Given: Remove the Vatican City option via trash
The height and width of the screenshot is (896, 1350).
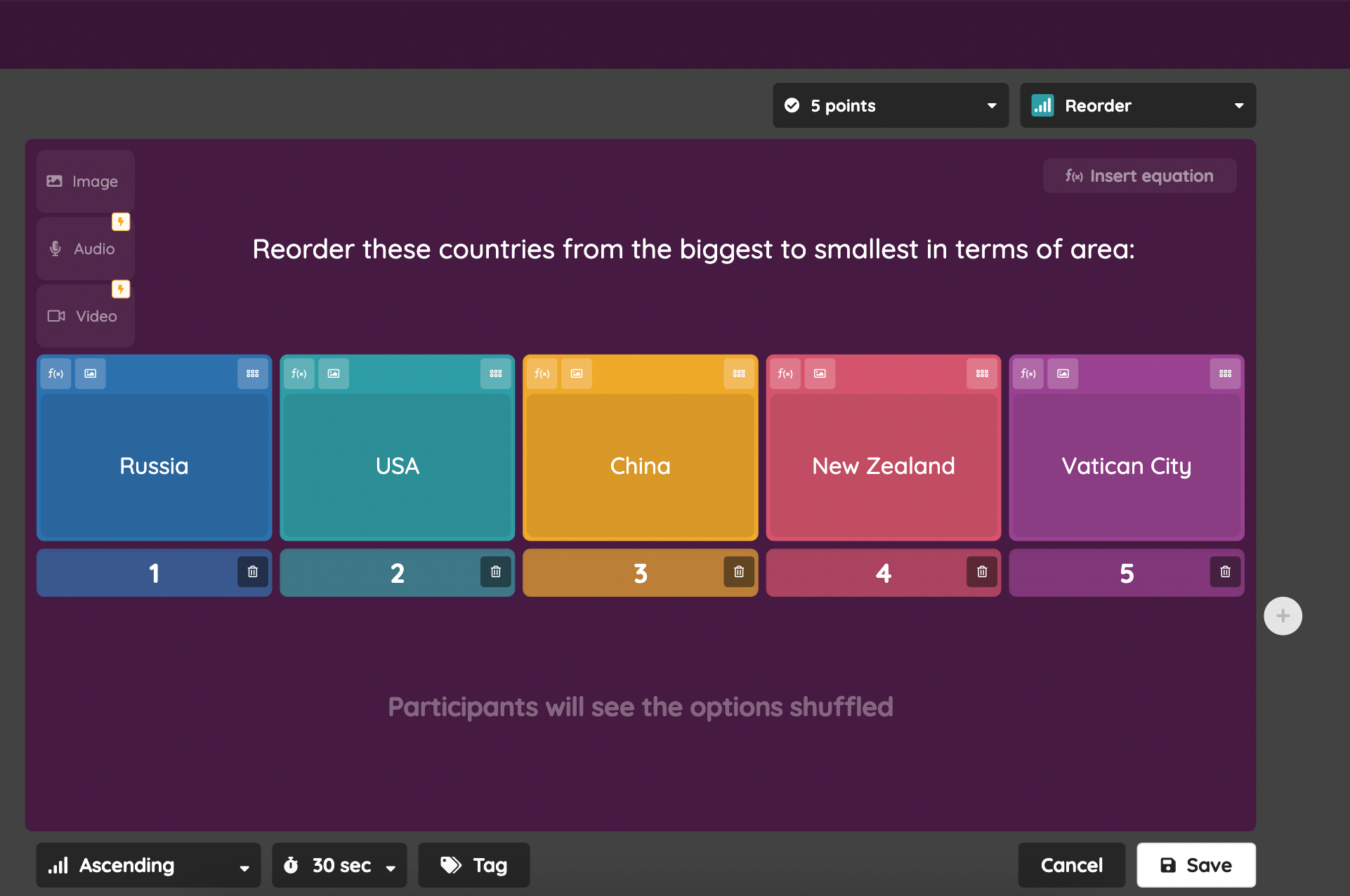Looking at the screenshot, I should pos(1224,572).
